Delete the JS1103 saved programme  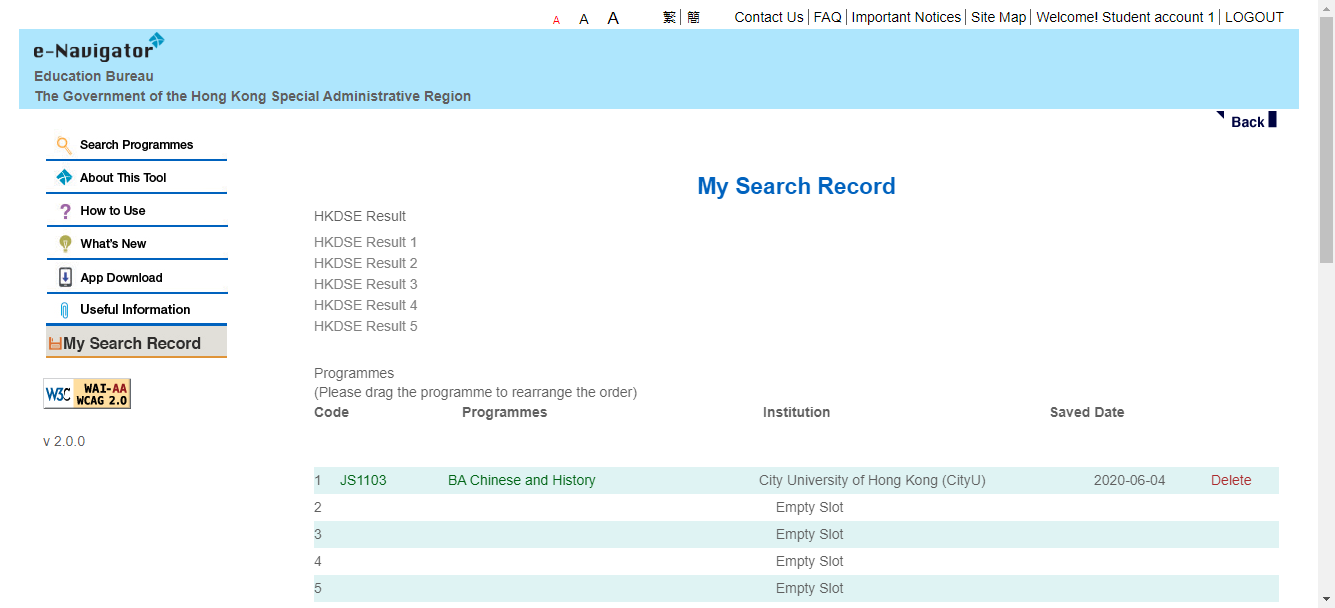click(1231, 480)
